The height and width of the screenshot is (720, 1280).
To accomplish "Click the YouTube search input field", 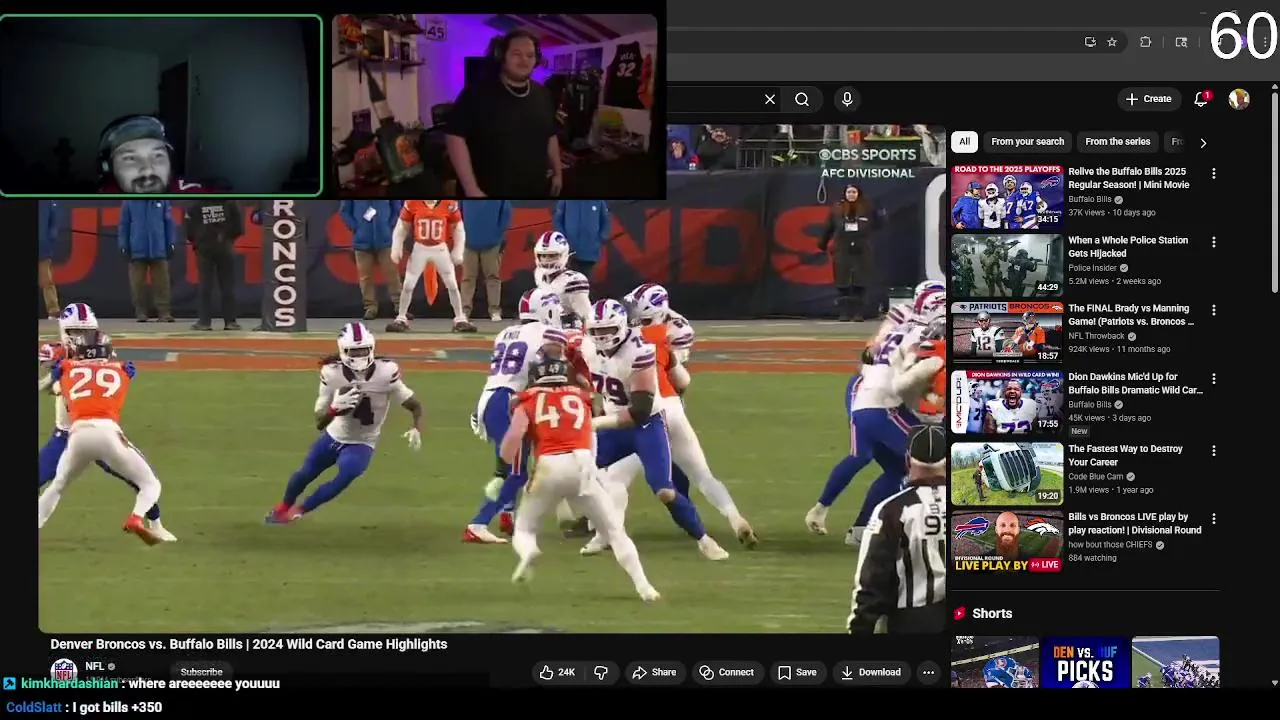I will pyautogui.click(x=713, y=99).
